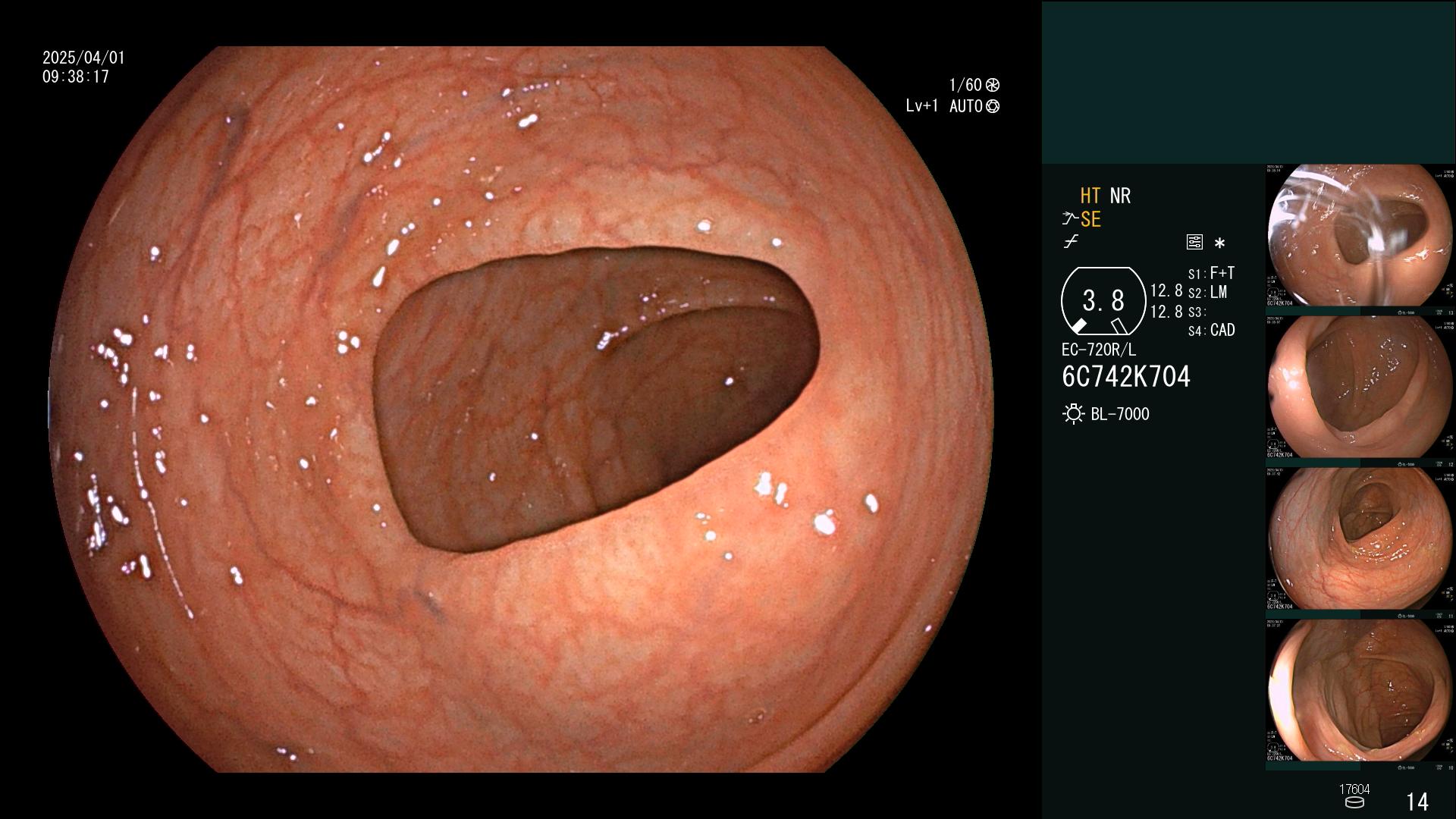Click the BL-7000 light source text
This screenshot has width=1456, height=819.
[1120, 414]
